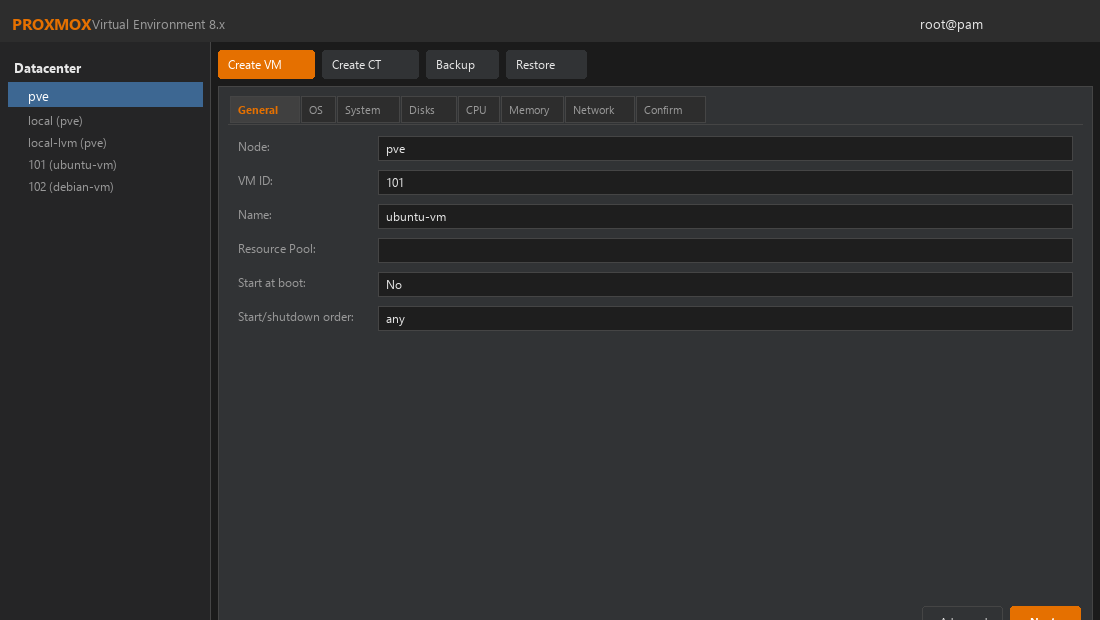Open the Confirm tab
1100x620 pixels.
click(x=671, y=110)
